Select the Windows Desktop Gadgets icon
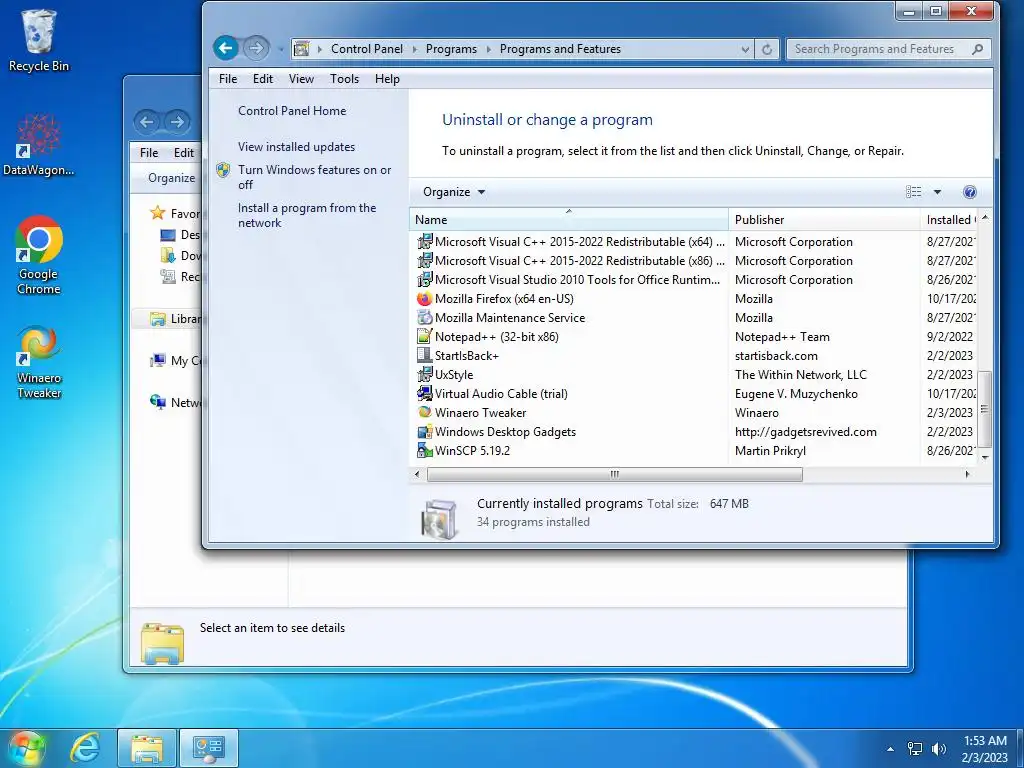1024x768 pixels. (424, 432)
